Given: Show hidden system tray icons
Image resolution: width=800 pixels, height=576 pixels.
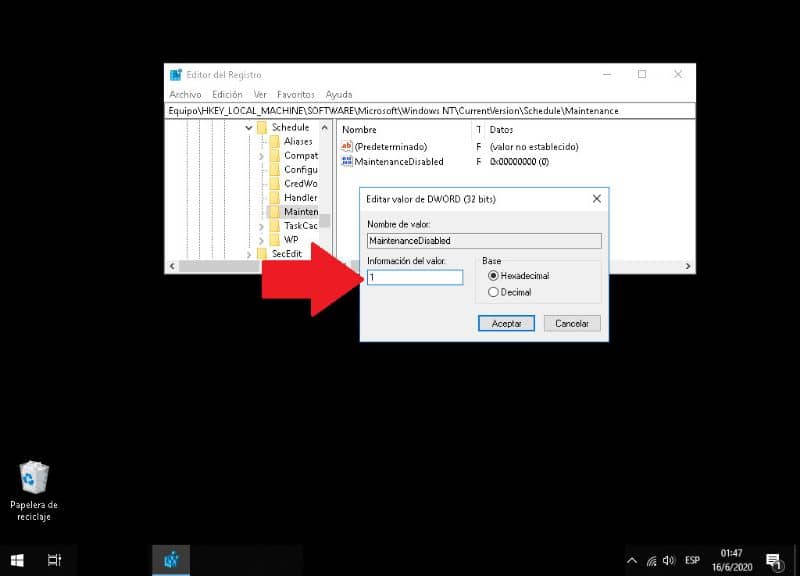Looking at the screenshot, I should [632, 561].
